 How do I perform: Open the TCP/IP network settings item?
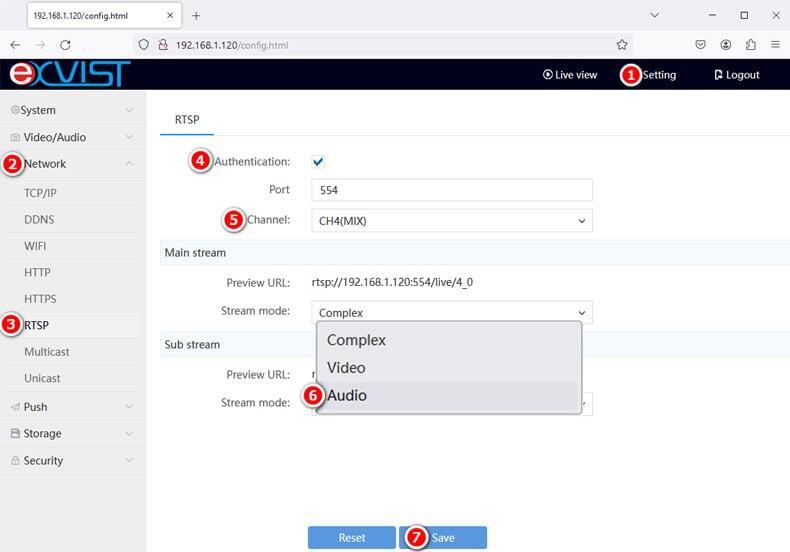click(x=41, y=192)
